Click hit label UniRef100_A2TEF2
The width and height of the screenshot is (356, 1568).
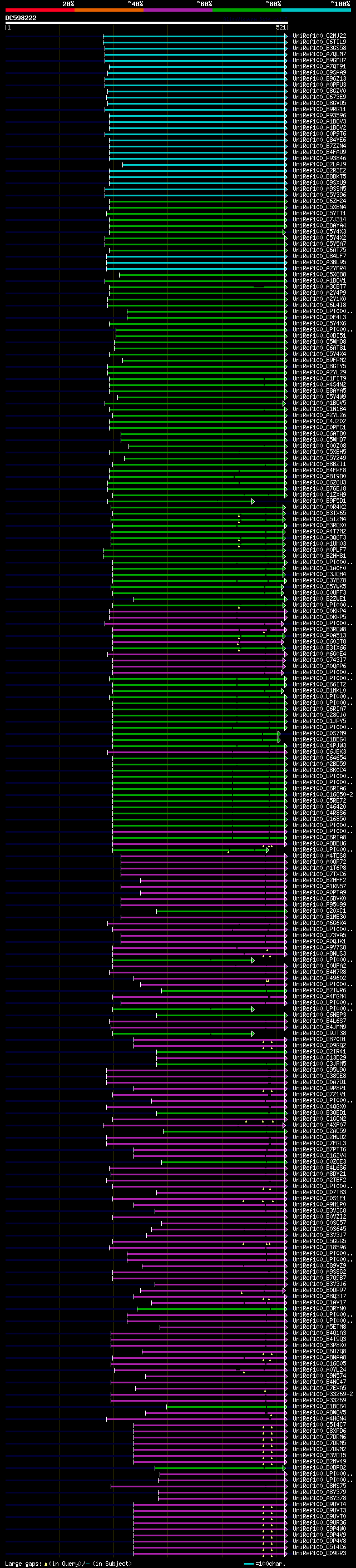point(319,1180)
